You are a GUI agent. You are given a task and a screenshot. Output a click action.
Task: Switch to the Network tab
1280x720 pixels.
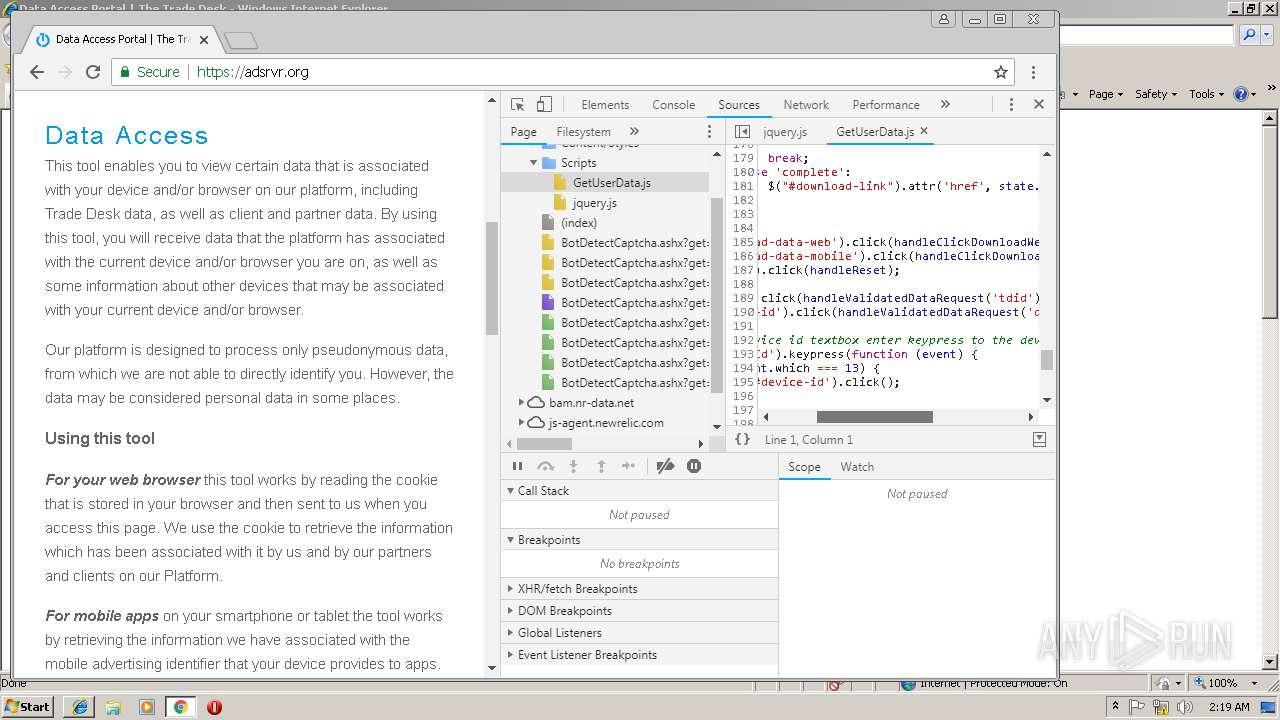pyautogui.click(x=806, y=104)
